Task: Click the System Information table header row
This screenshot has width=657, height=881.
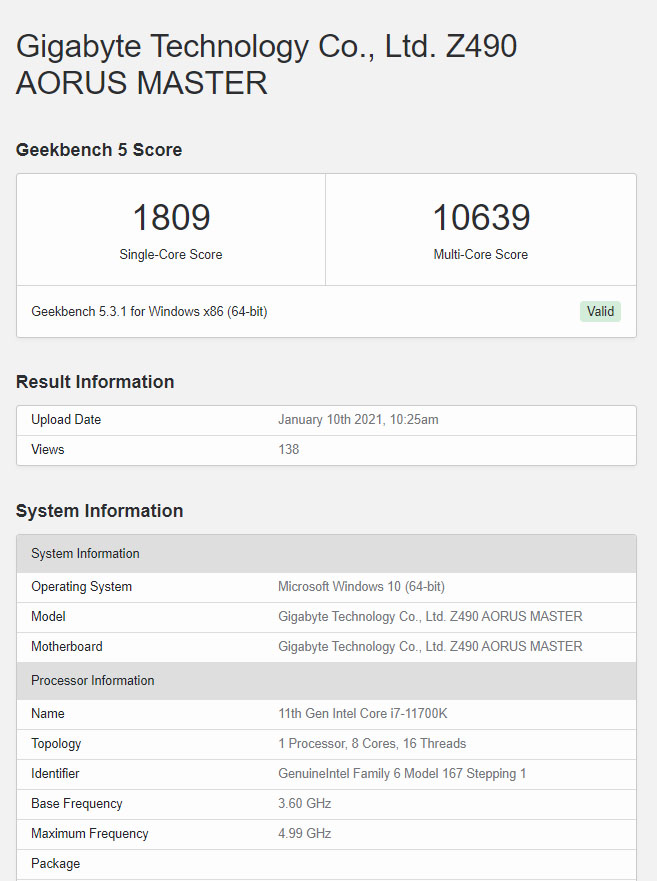Action: [327, 553]
